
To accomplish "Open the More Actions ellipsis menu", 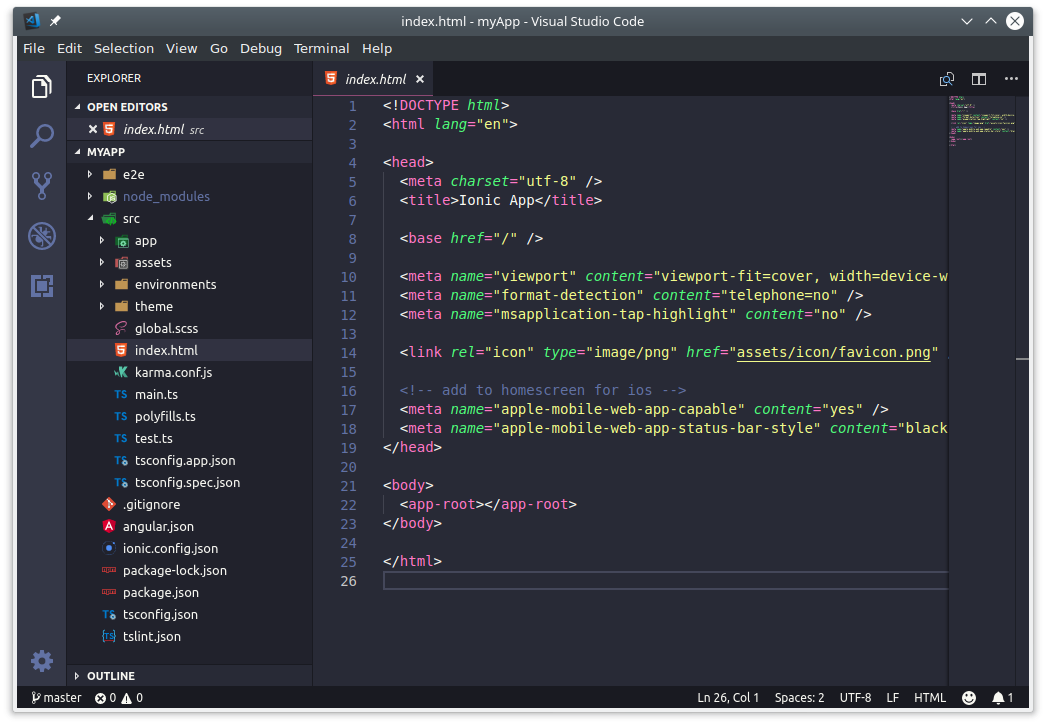I will [x=1010, y=78].
